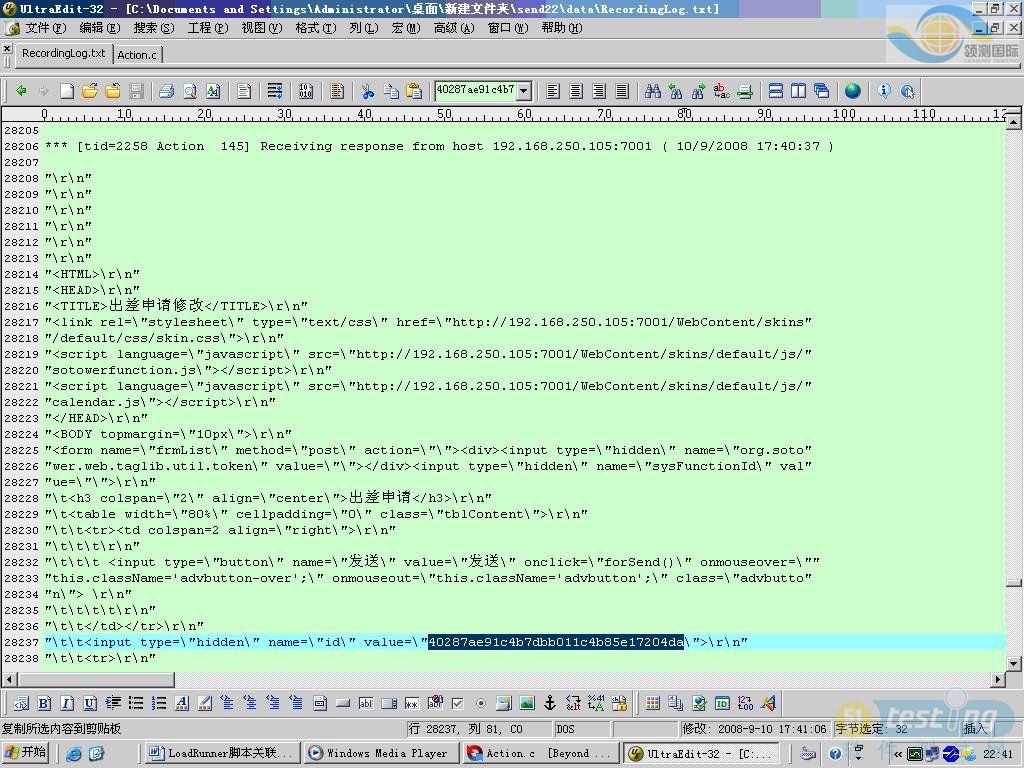The image size is (1024, 768).
Task: Click the New File icon
Action: (67, 91)
